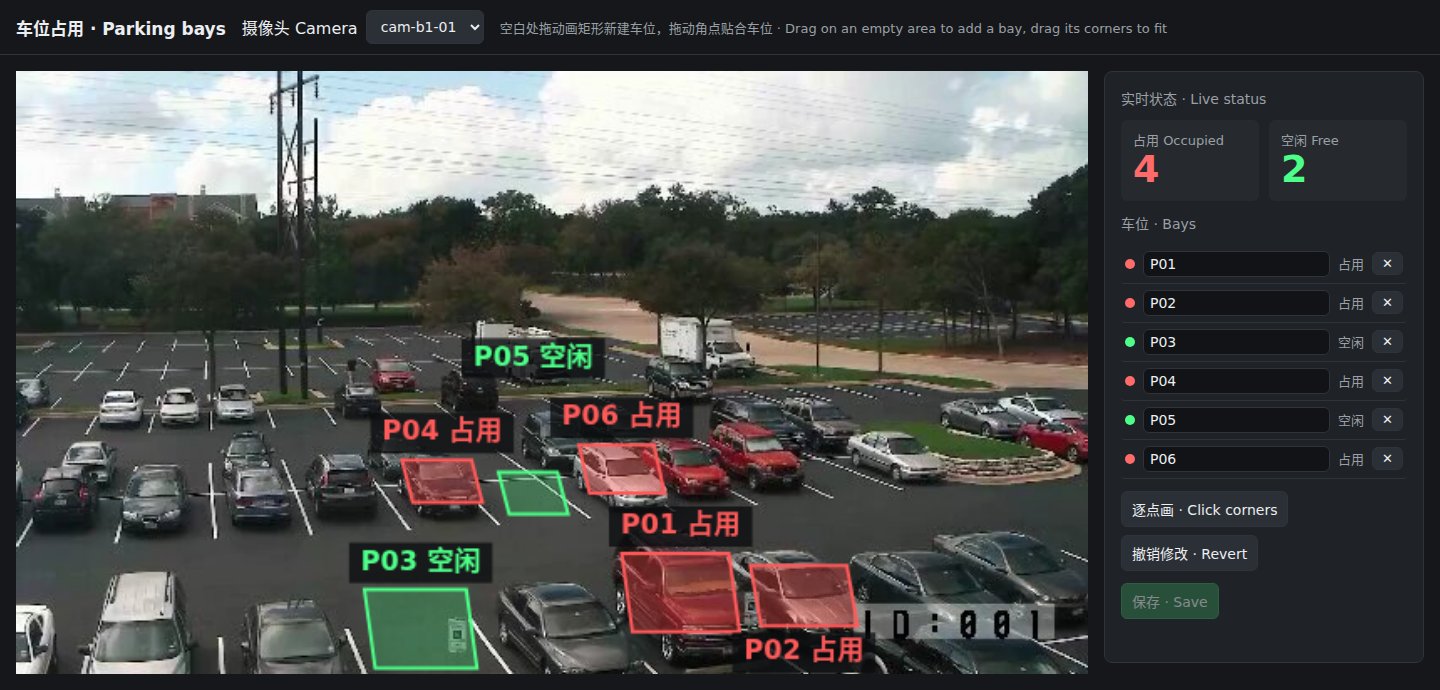Select the P06 occupied bay overlay

621,470
